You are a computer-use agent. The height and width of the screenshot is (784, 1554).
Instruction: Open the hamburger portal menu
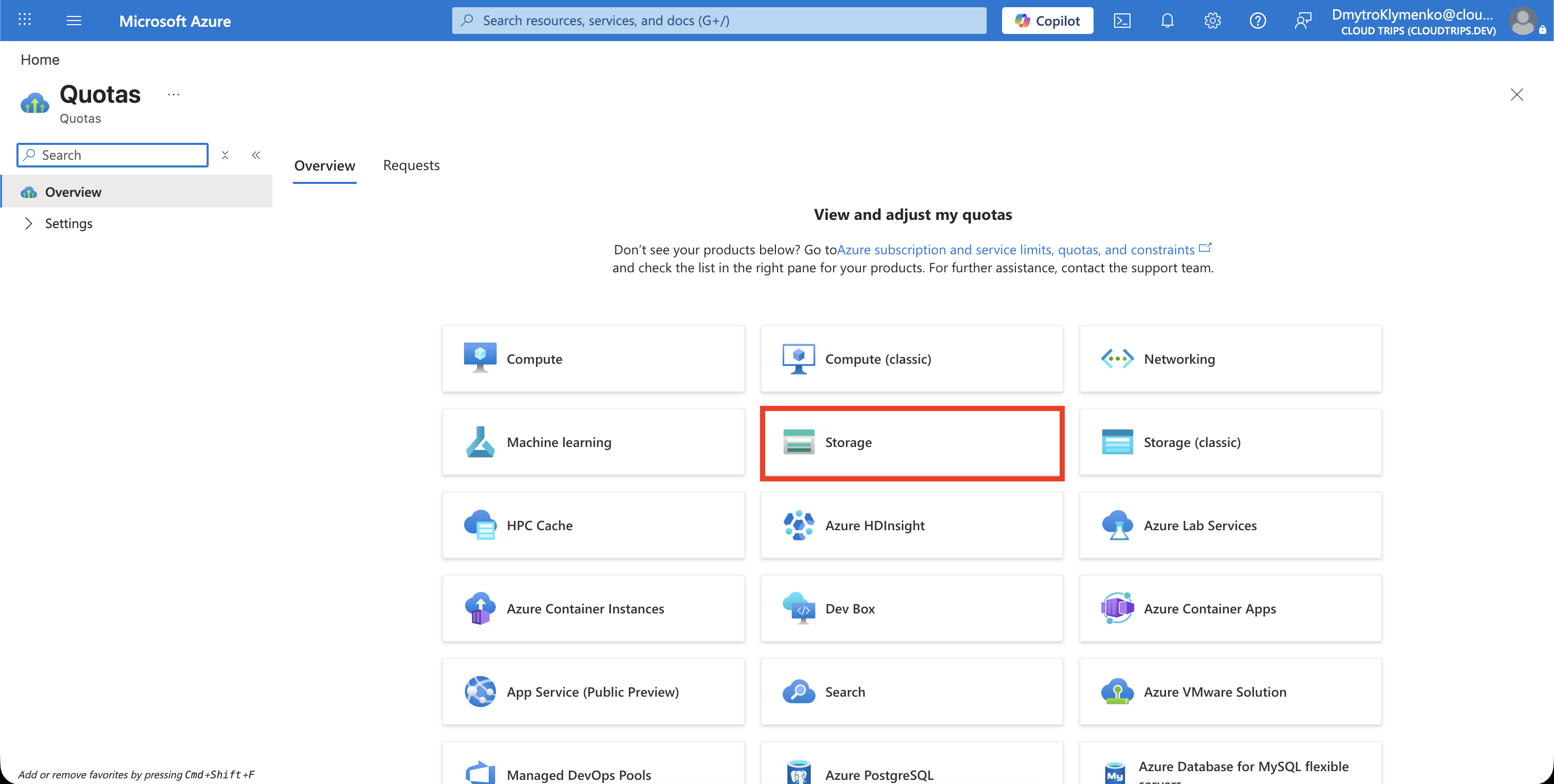click(x=73, y=21)
